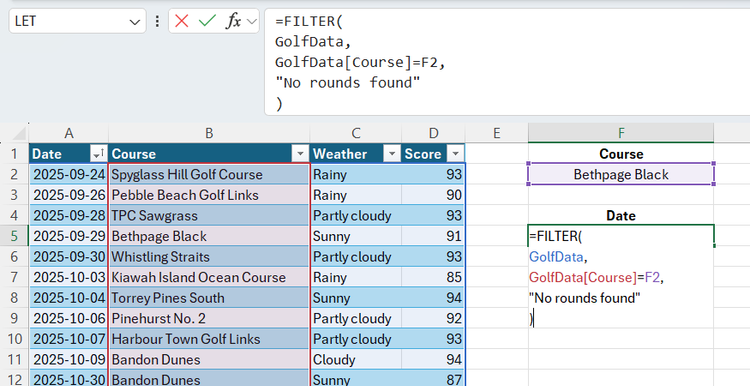Click the score cell showing 91
Screen dimensions: 750x386
[x=433, y=236]
